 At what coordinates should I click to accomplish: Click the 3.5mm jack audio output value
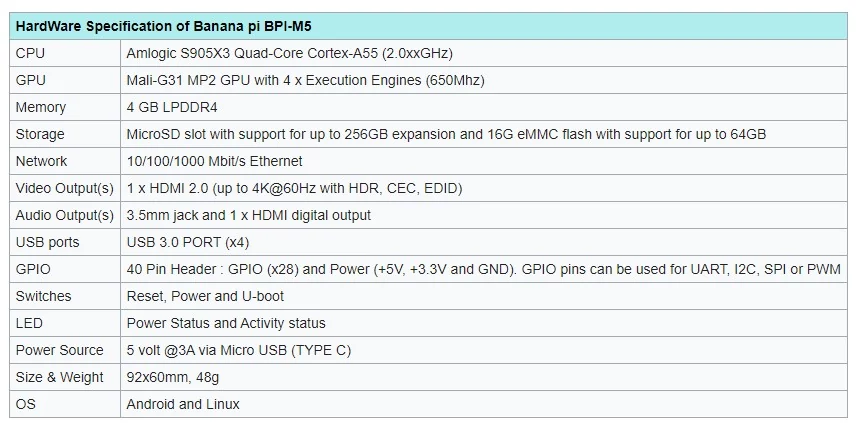[248, 216]
